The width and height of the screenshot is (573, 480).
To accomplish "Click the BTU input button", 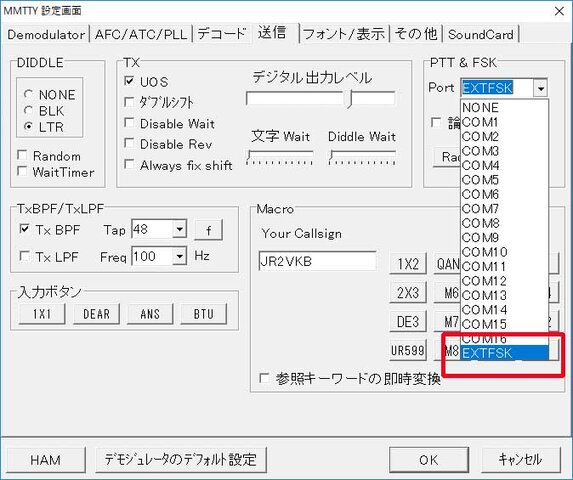I will click(x=204, y=314).
